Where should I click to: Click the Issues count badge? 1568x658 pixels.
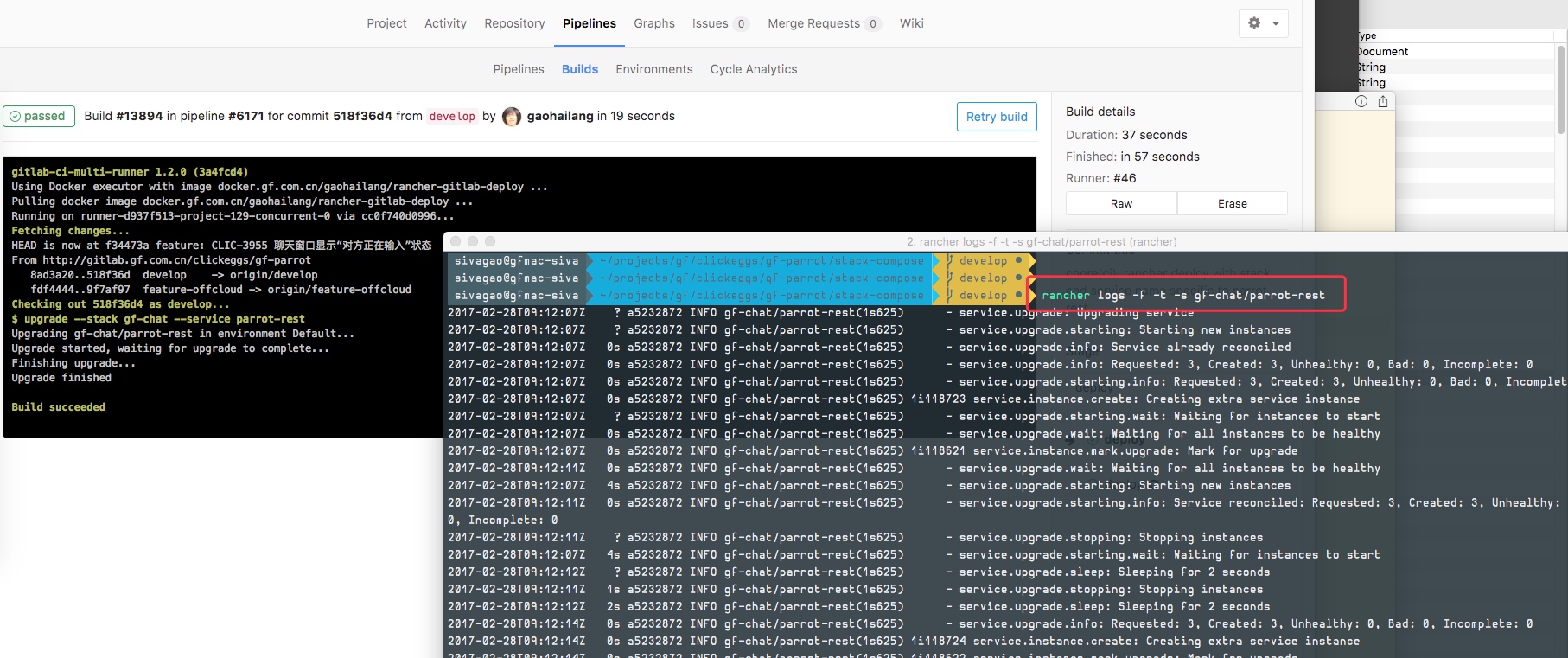(741, 24)
